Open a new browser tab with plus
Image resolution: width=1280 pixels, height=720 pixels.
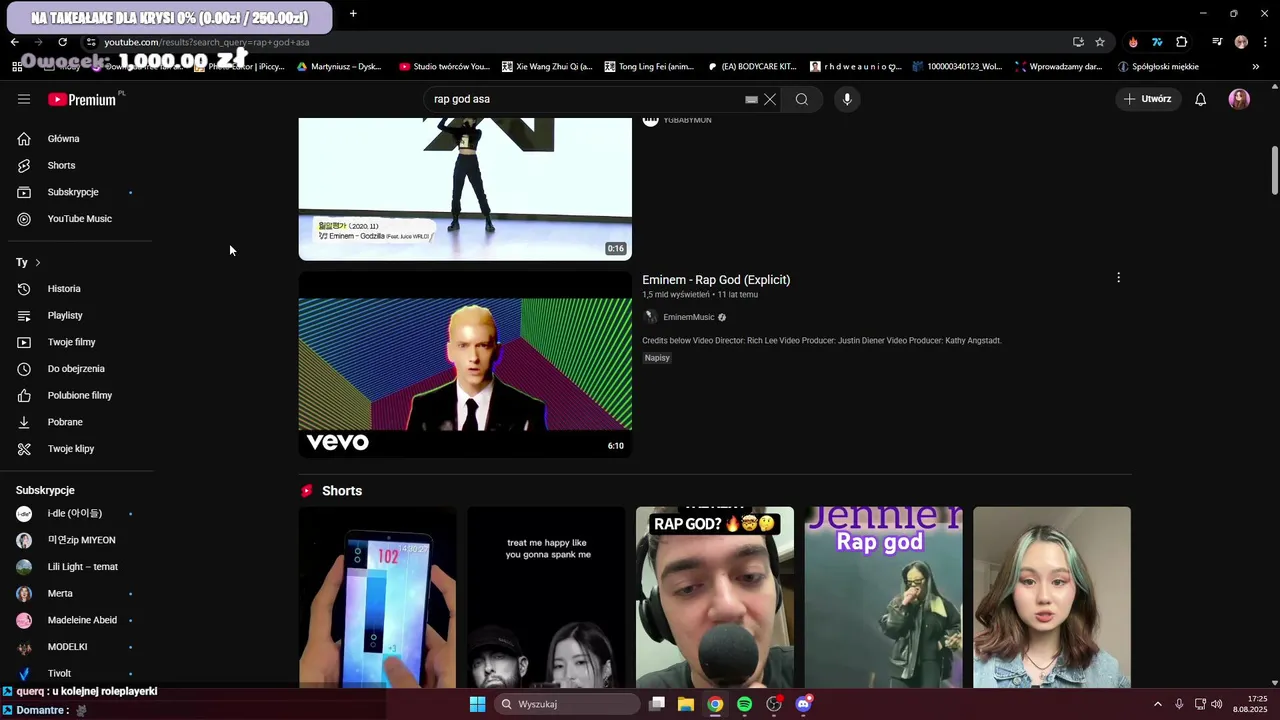[353, 14]
